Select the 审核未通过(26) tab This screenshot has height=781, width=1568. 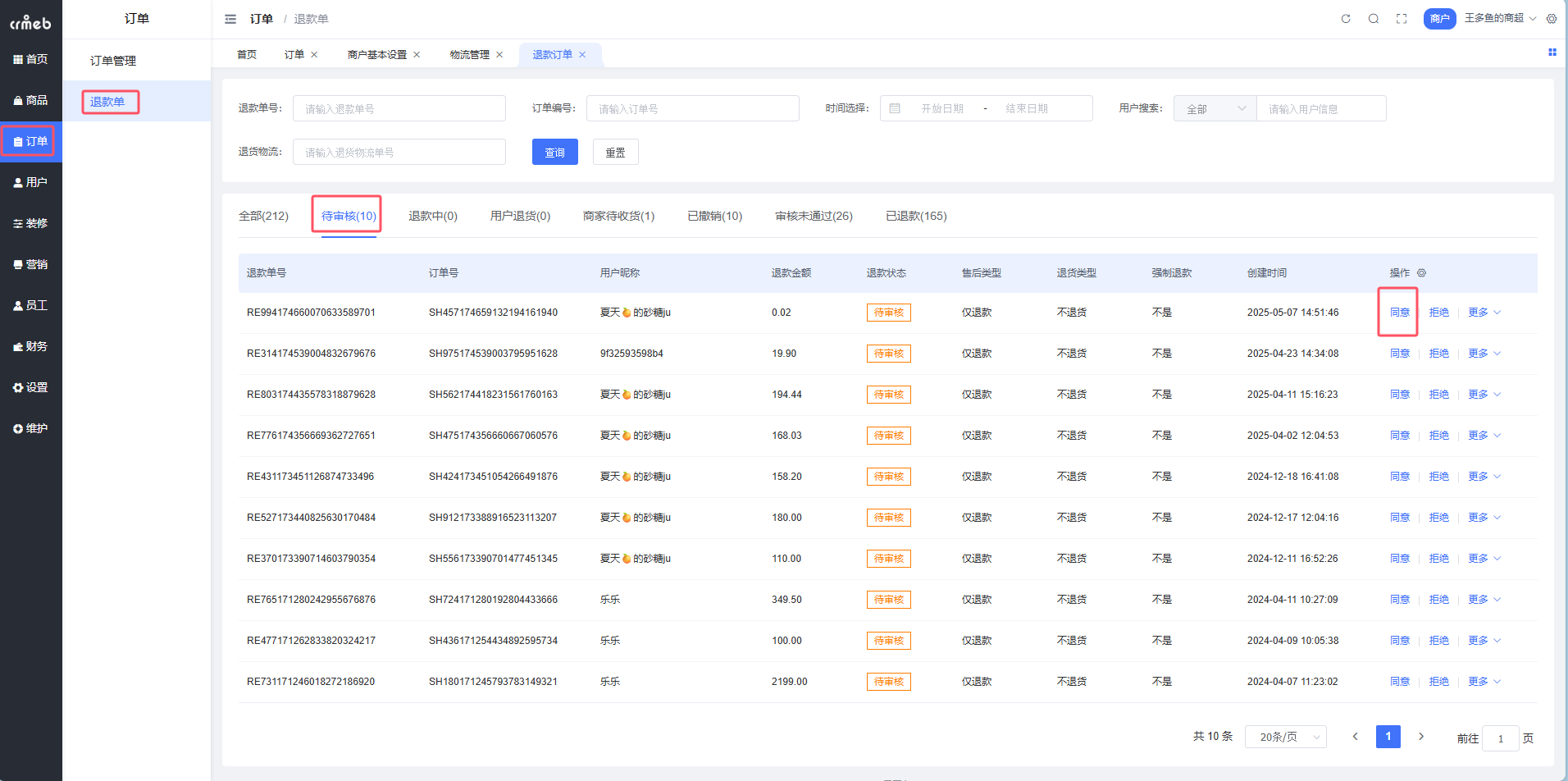coord(814,216)
